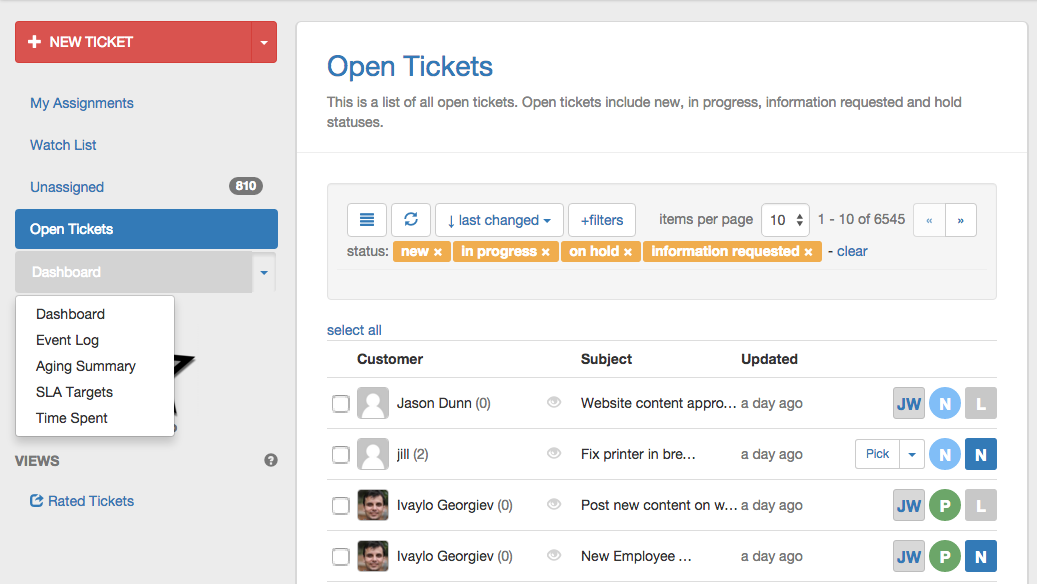The image size is (1037, 584).
Task: Remove the 'on hold' status filter
Action: [628, 252]
